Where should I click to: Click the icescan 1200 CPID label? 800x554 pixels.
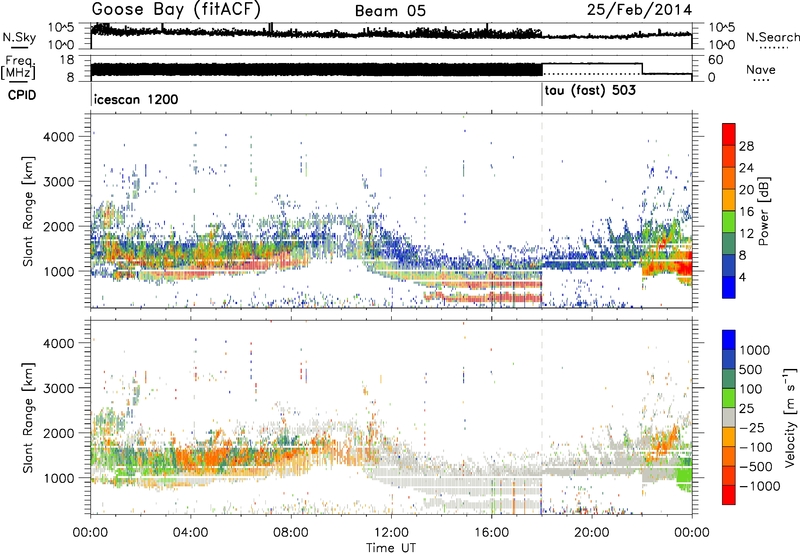pos(136,99)
